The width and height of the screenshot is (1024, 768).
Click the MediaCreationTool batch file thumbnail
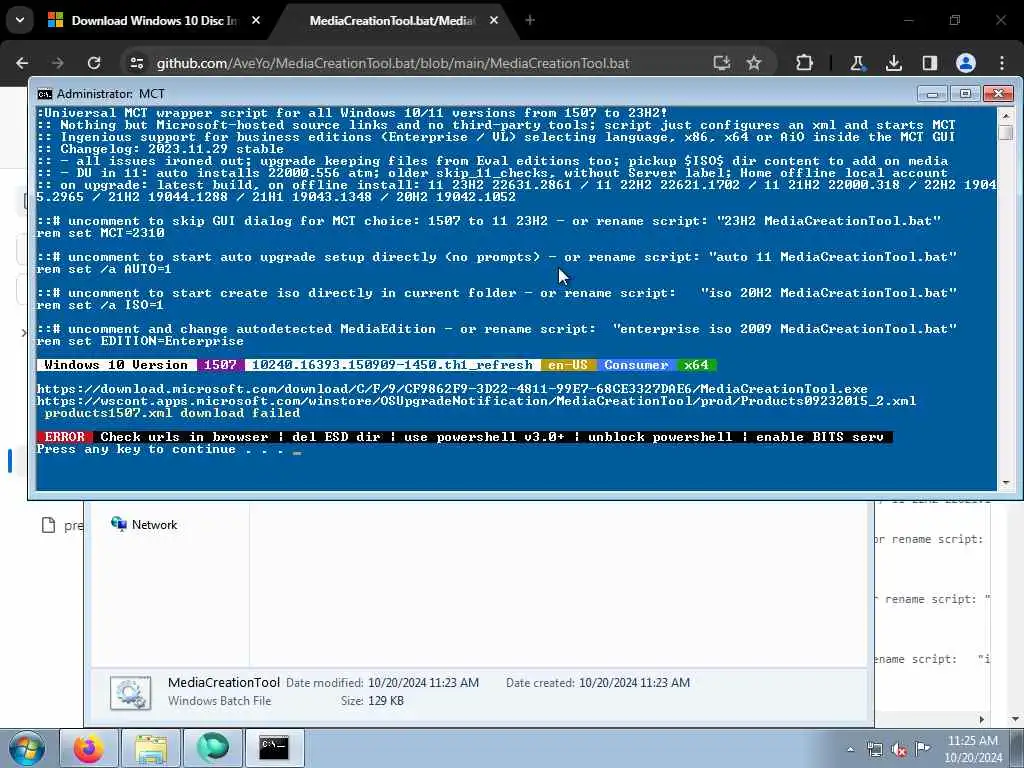[x=131, y=692]
